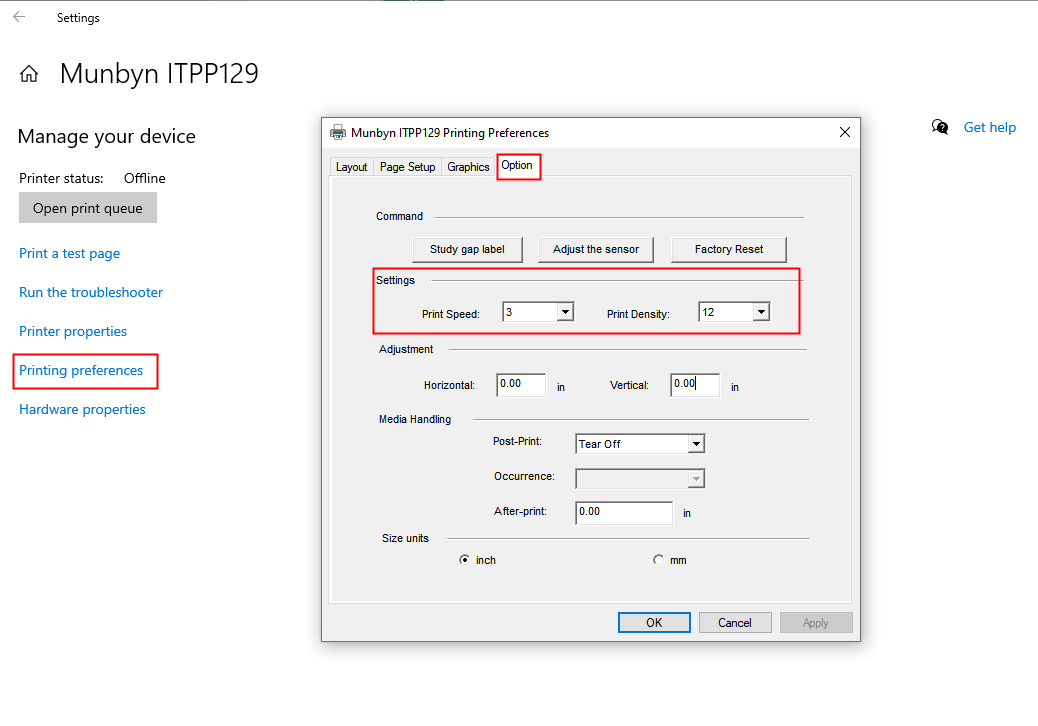Click the Horizontal adjustment input field

click(520, 384)
